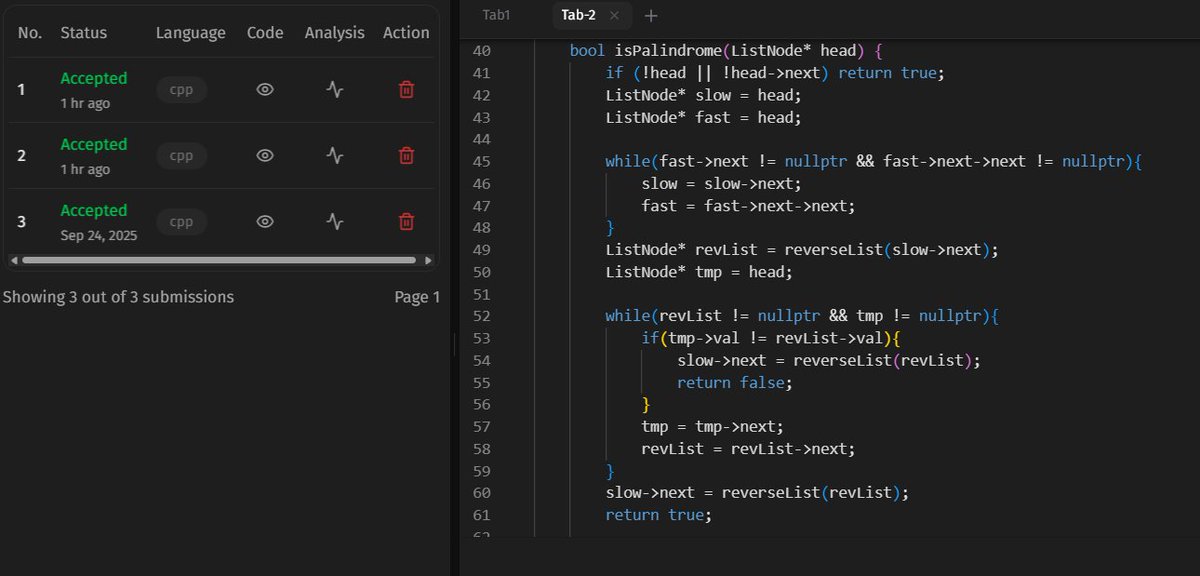Viewport: 1200px width, 576px height.
Task: Click 'ListNode* tmp = head;' line
Action: (699, 272)
